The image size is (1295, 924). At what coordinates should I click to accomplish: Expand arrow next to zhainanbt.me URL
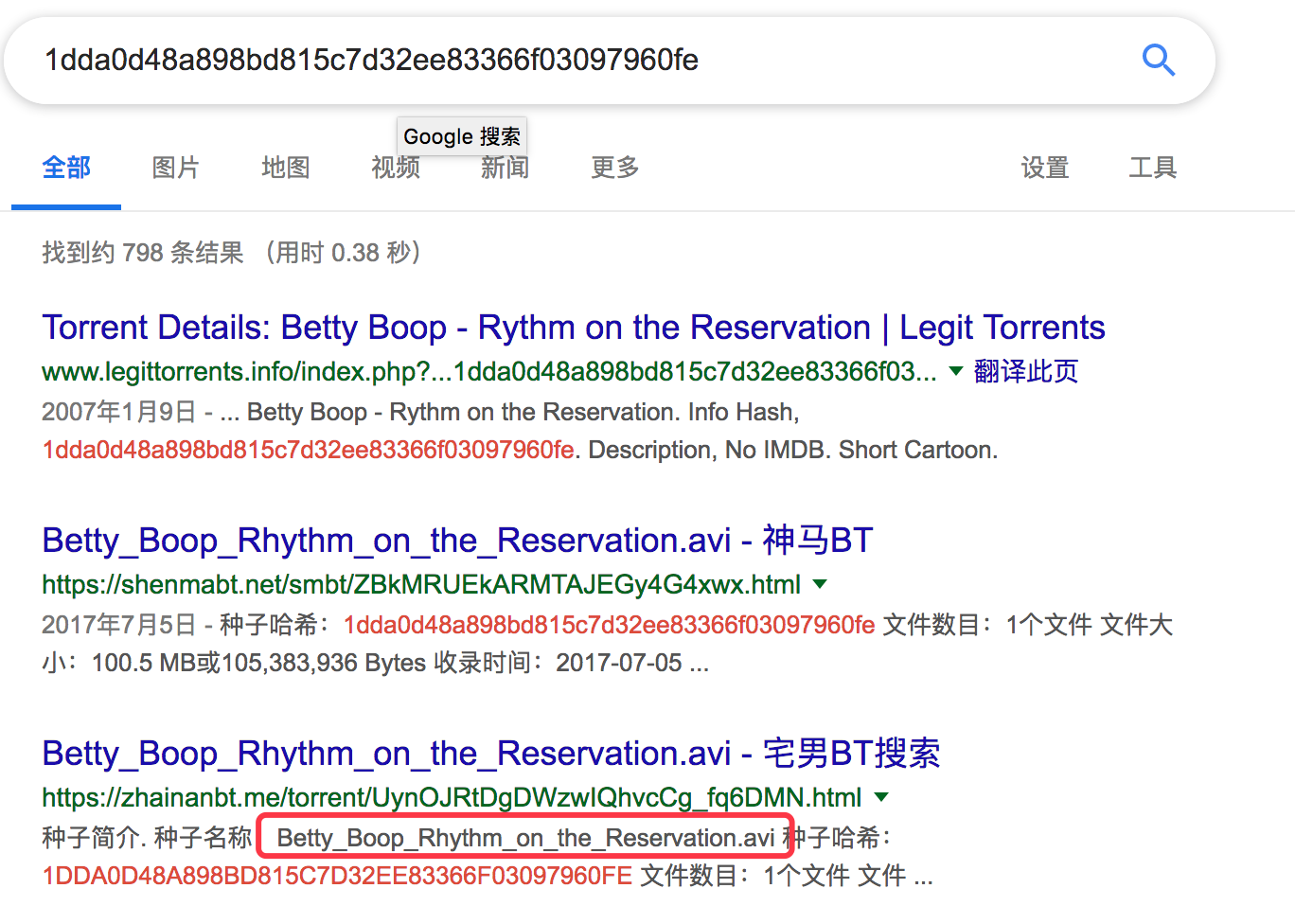point(881,797)
